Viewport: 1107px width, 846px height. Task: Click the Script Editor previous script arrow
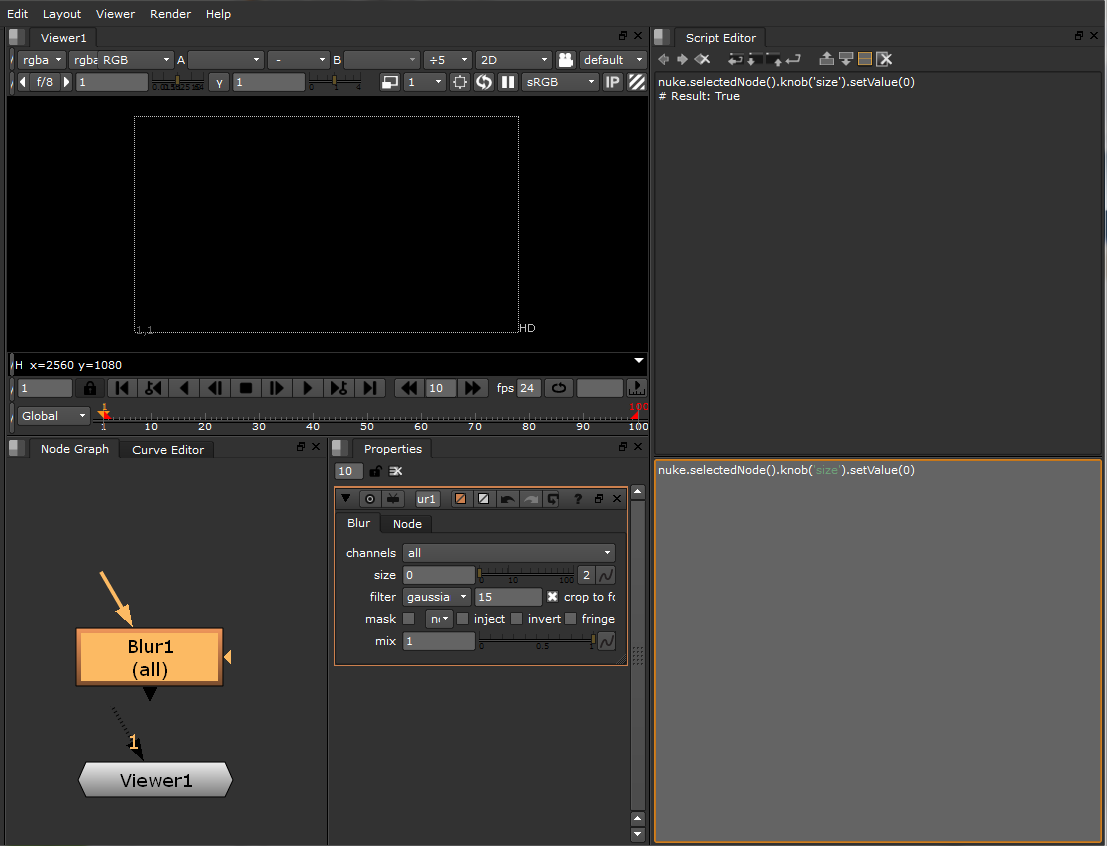664,59
